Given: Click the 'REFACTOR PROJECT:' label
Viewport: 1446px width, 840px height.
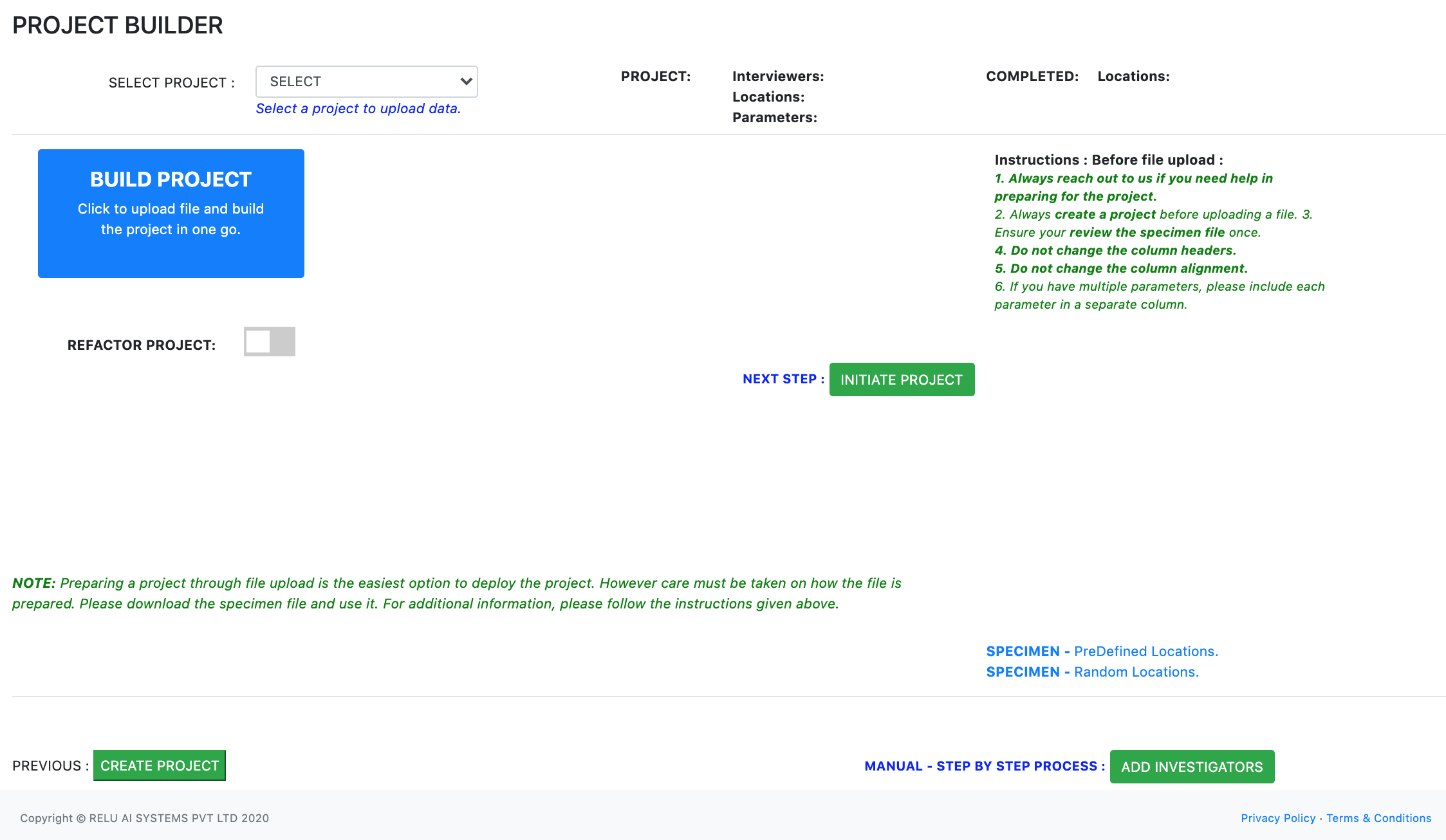Looking at the screenshot, I should tap(142, 345).
